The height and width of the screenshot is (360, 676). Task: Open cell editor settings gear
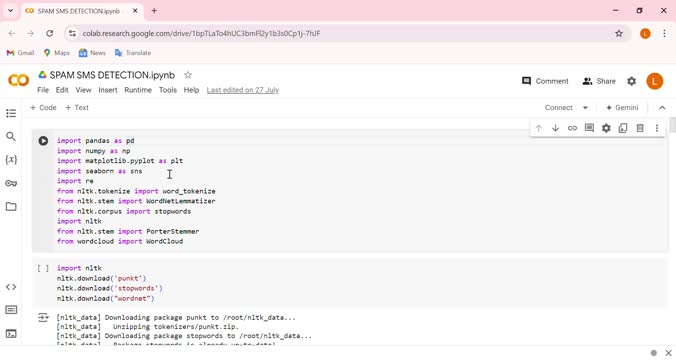pyautogui.click(x=606, y=128)
